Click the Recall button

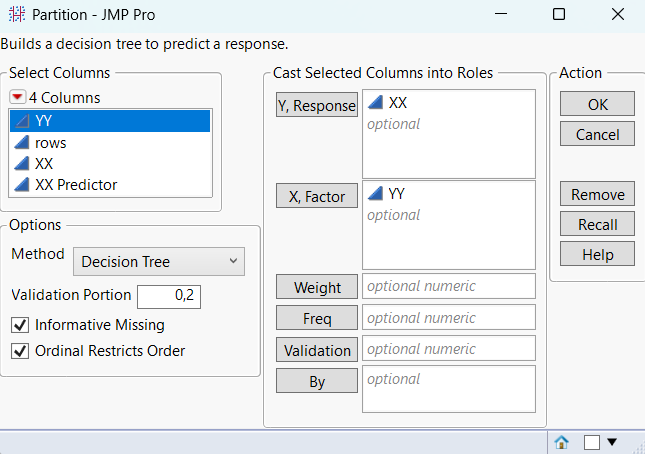click(597, 225)
